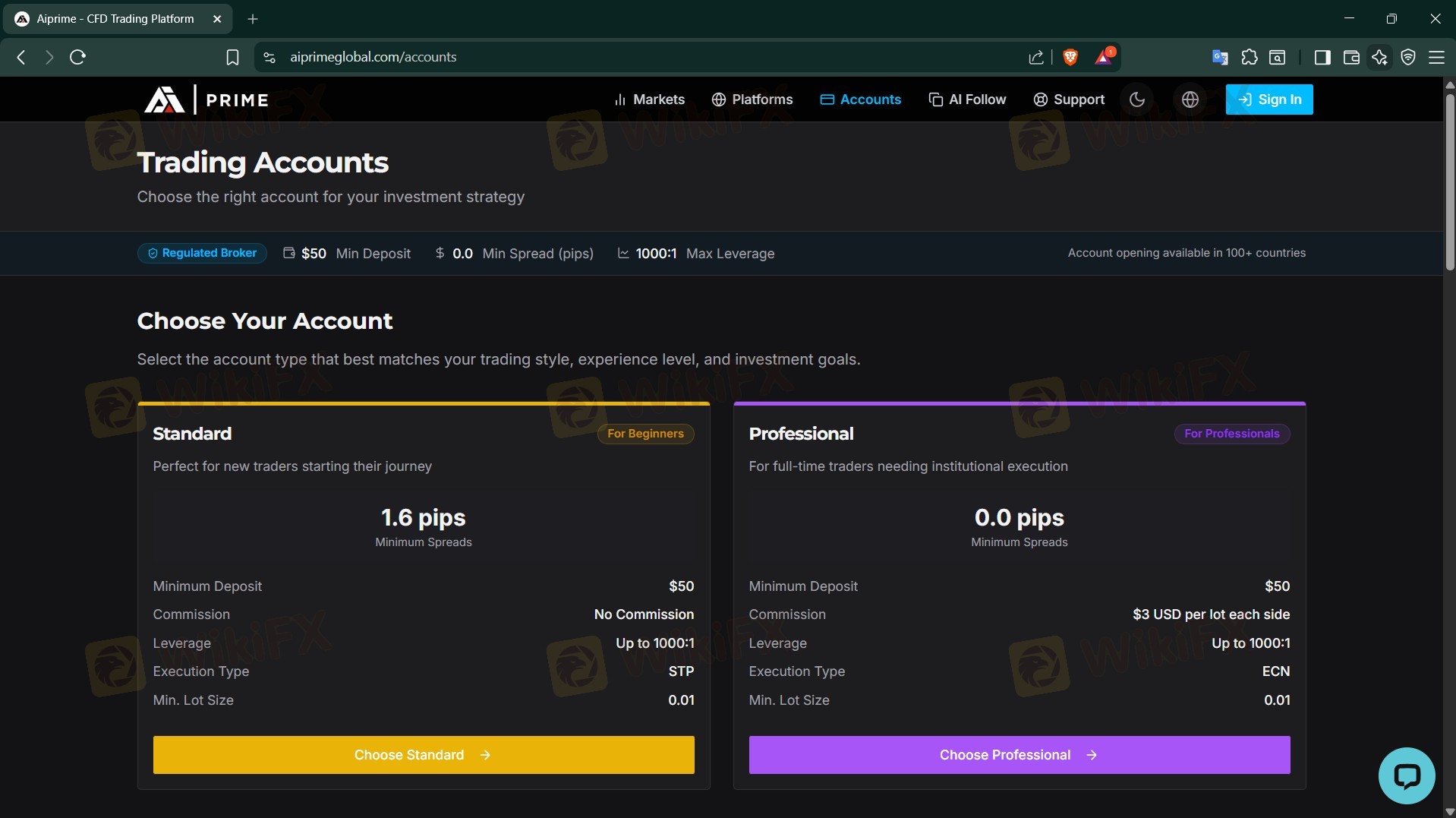
Task: Open browser extensions puzzle icon
Action: pos(1249,57)
